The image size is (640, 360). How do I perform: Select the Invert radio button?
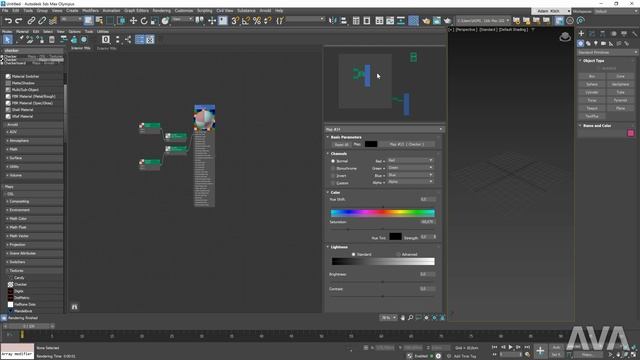click(x=333, y=176)
